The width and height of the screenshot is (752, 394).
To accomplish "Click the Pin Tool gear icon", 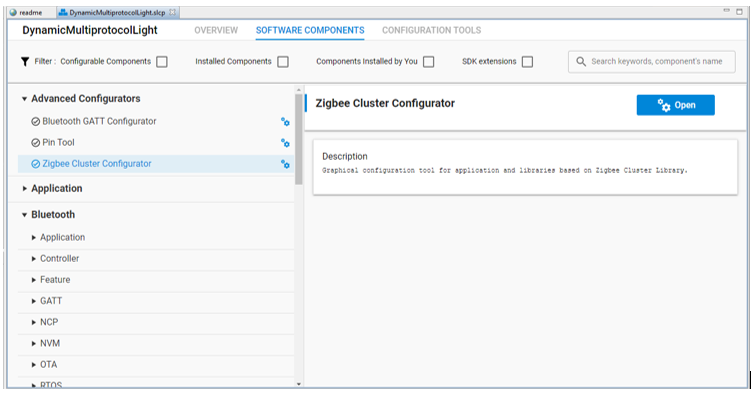I will (285, 143).
